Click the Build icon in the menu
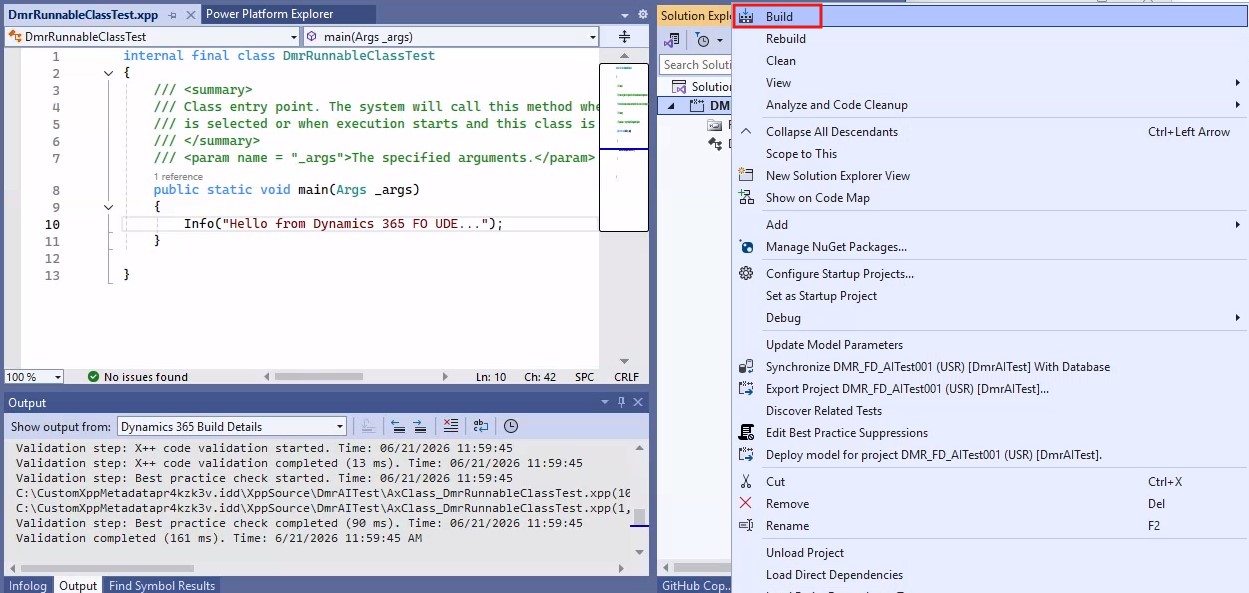1249x593 pixels. [x=746, y=16]
